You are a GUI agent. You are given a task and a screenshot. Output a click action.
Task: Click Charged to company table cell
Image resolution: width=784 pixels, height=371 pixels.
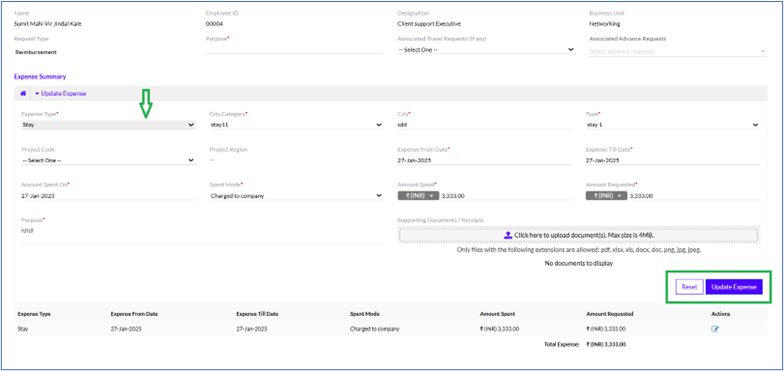pos(374,329)
